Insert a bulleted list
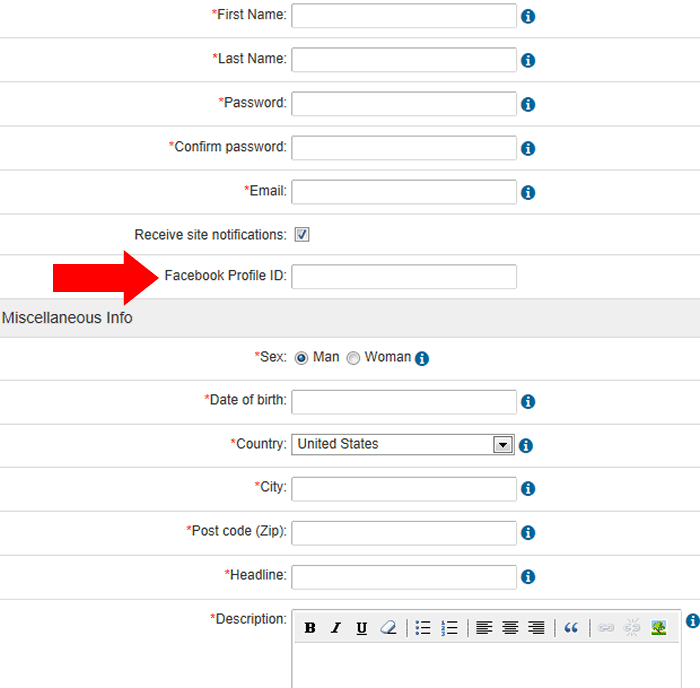 [x=423, y=628]
